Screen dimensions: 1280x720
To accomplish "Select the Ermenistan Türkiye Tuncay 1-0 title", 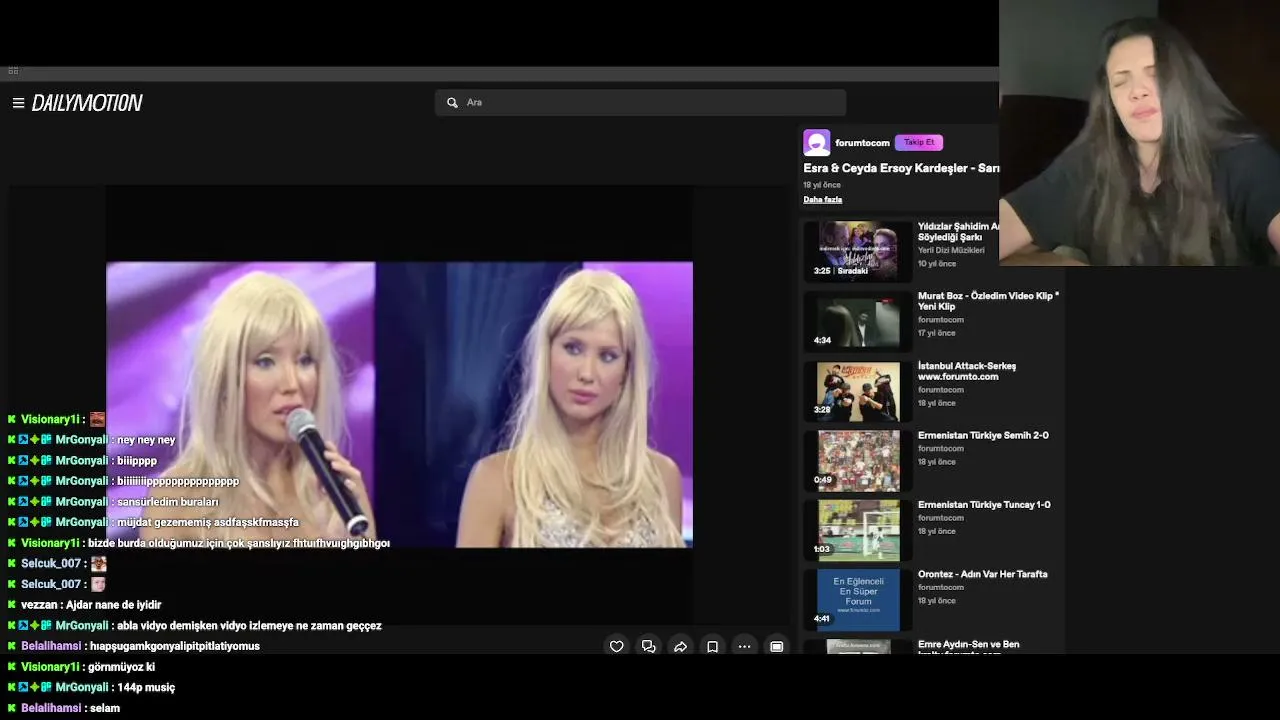I will tap(984, 505).
